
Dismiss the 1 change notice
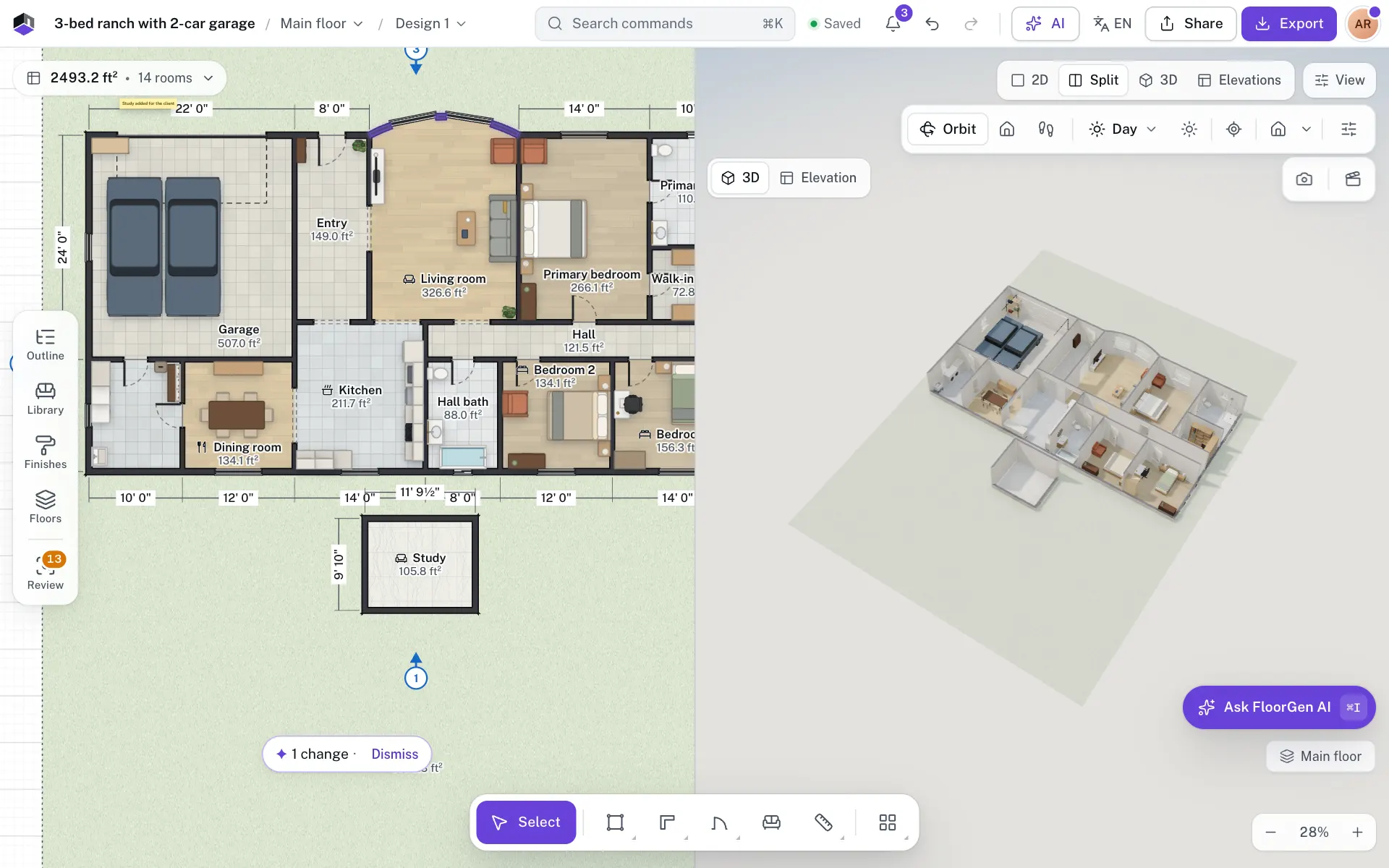point(395,754)
